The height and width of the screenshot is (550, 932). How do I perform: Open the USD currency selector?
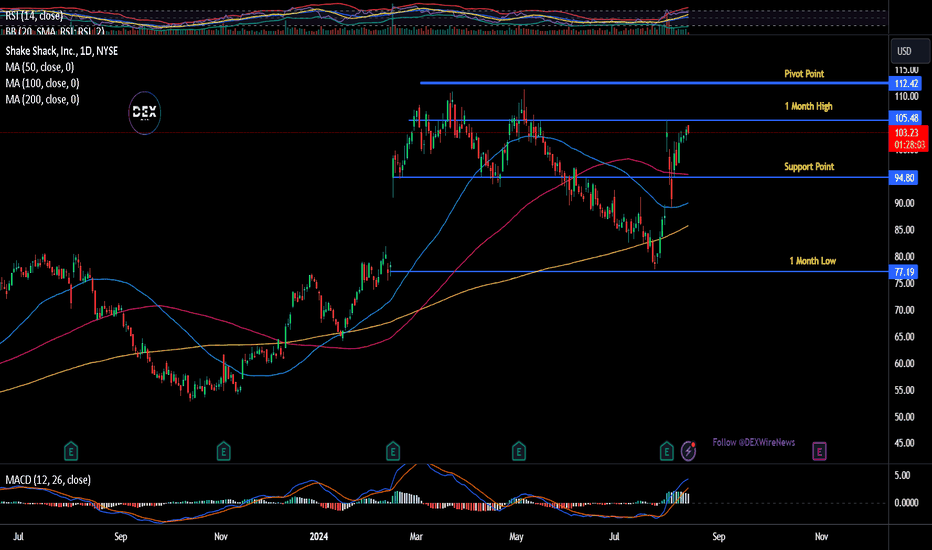tap(909, 51)
